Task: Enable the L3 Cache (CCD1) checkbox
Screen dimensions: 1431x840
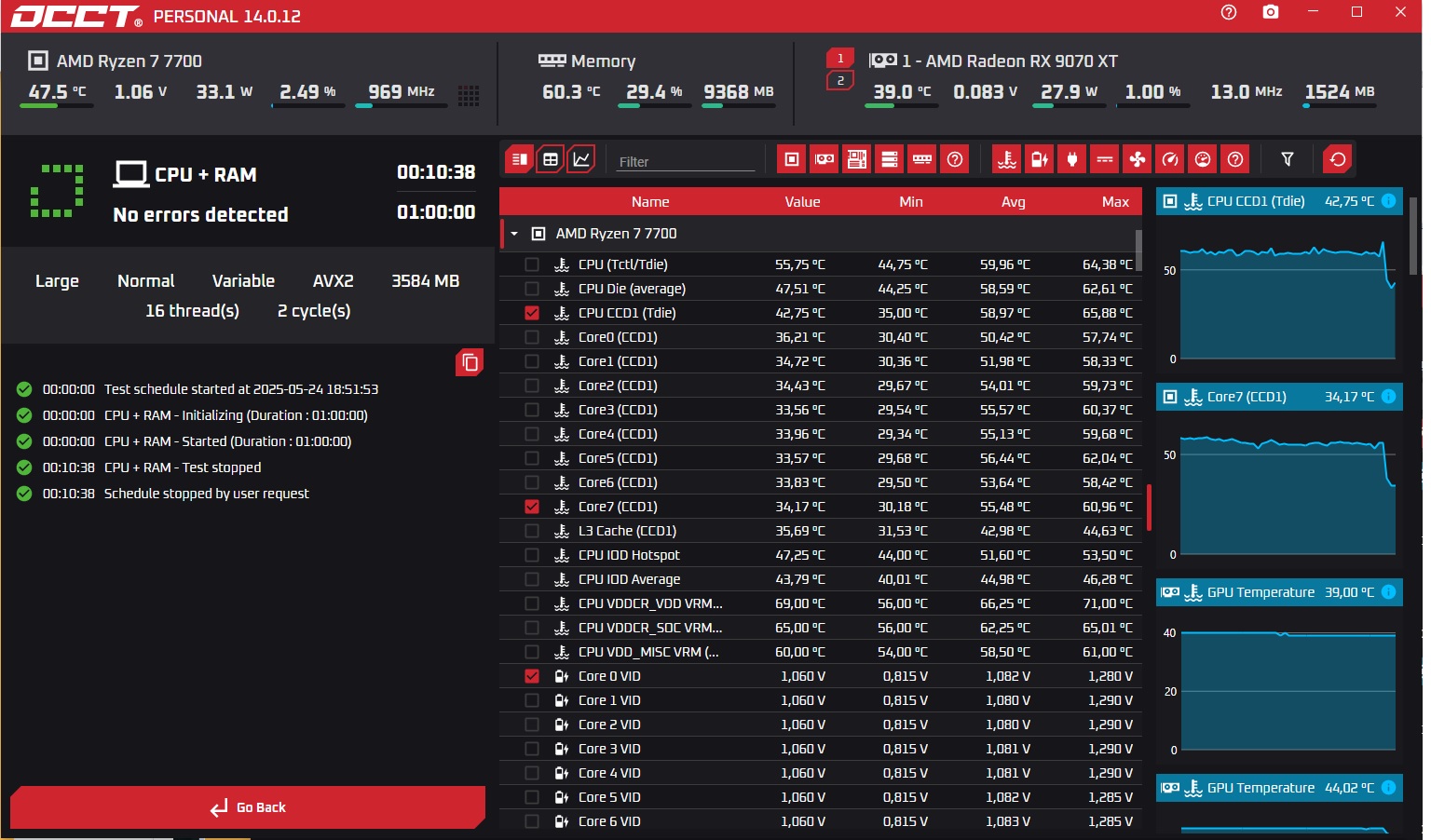Action: (x=532, y=531)
